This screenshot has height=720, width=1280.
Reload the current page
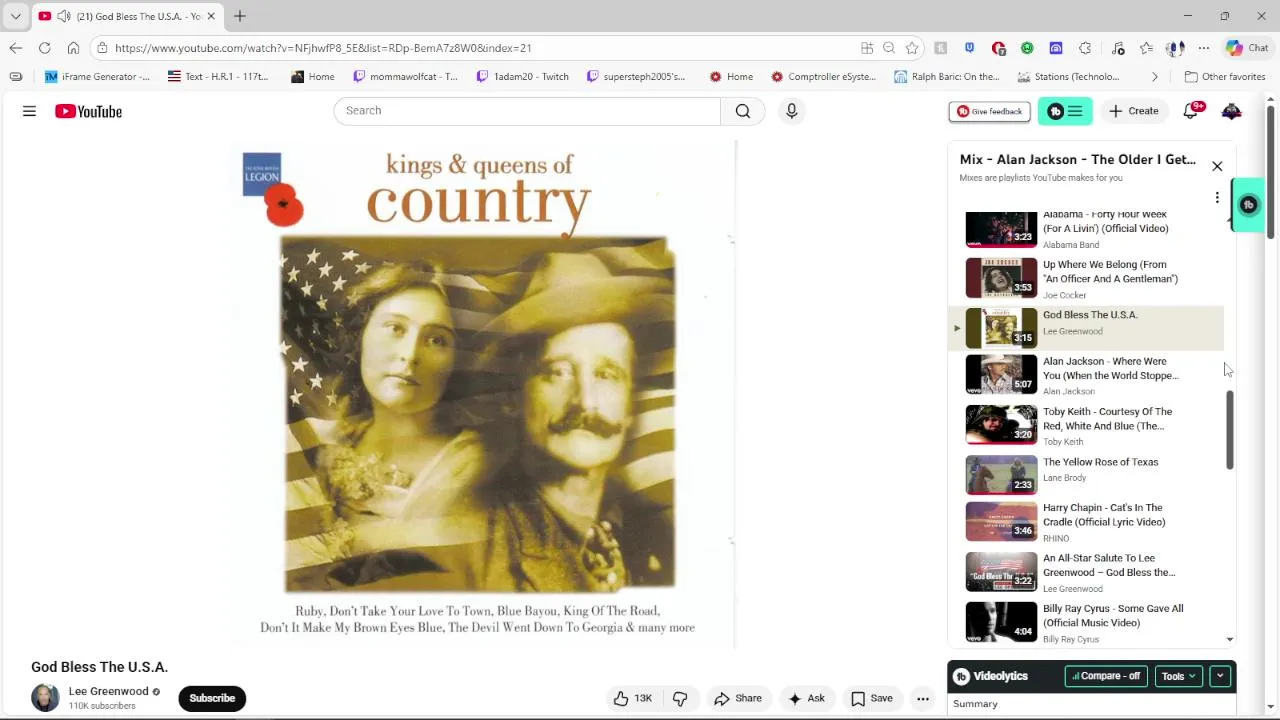(x=44, y=48)
